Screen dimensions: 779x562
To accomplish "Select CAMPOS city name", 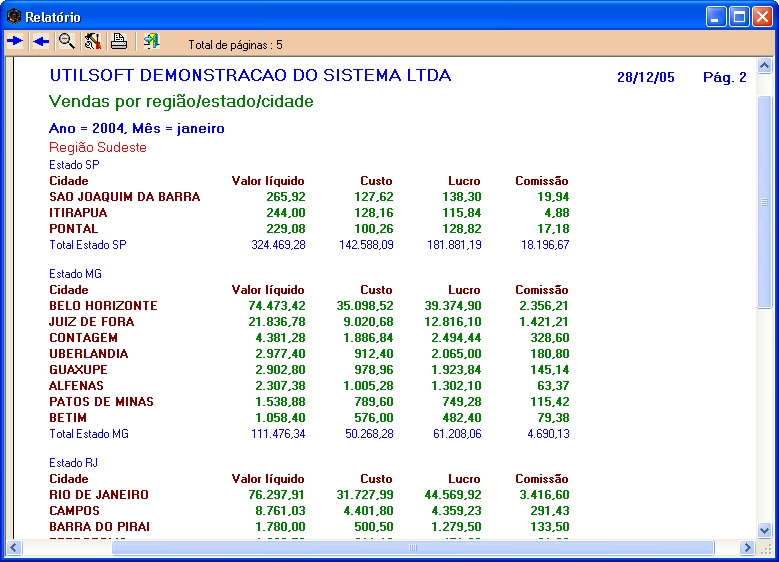I will click(74, 511).
